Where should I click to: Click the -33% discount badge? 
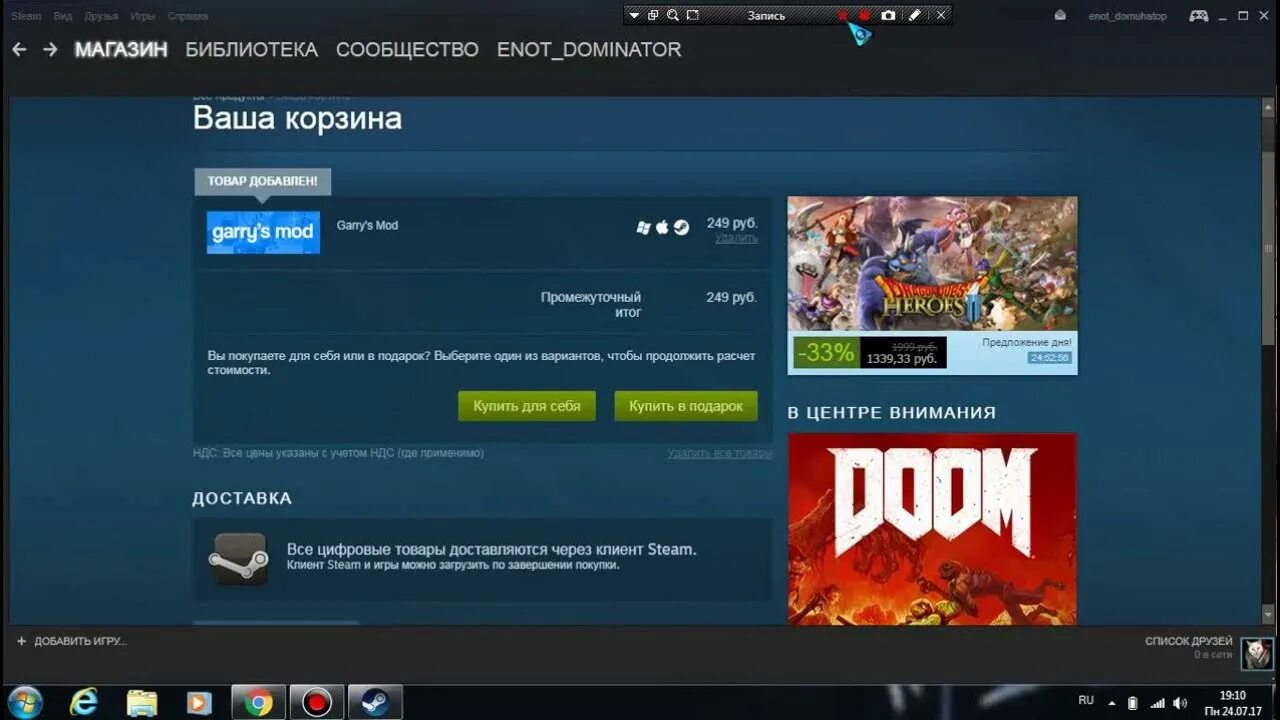coord(826,352)
